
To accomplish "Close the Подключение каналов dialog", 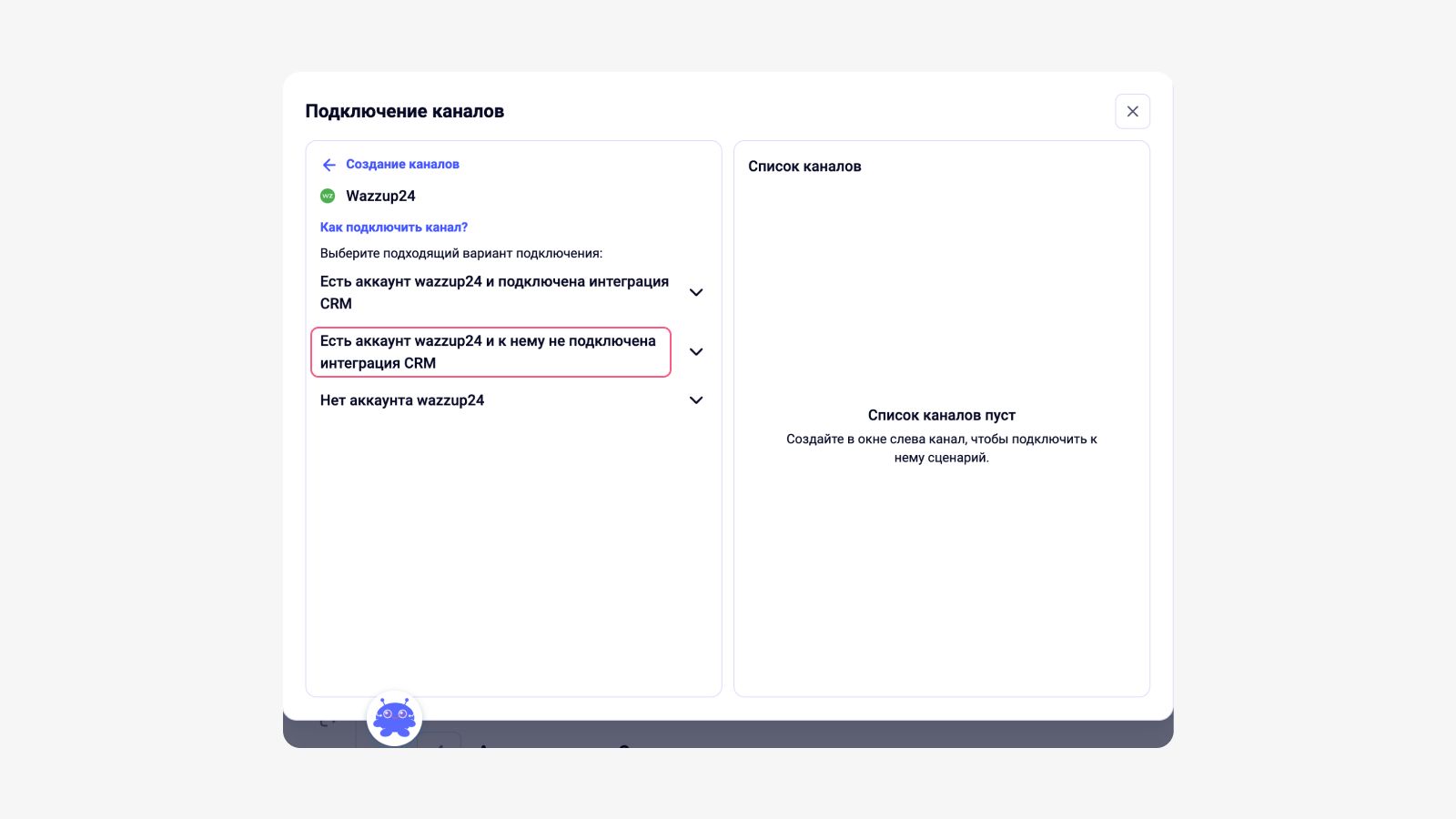I will coord(1132,111).
